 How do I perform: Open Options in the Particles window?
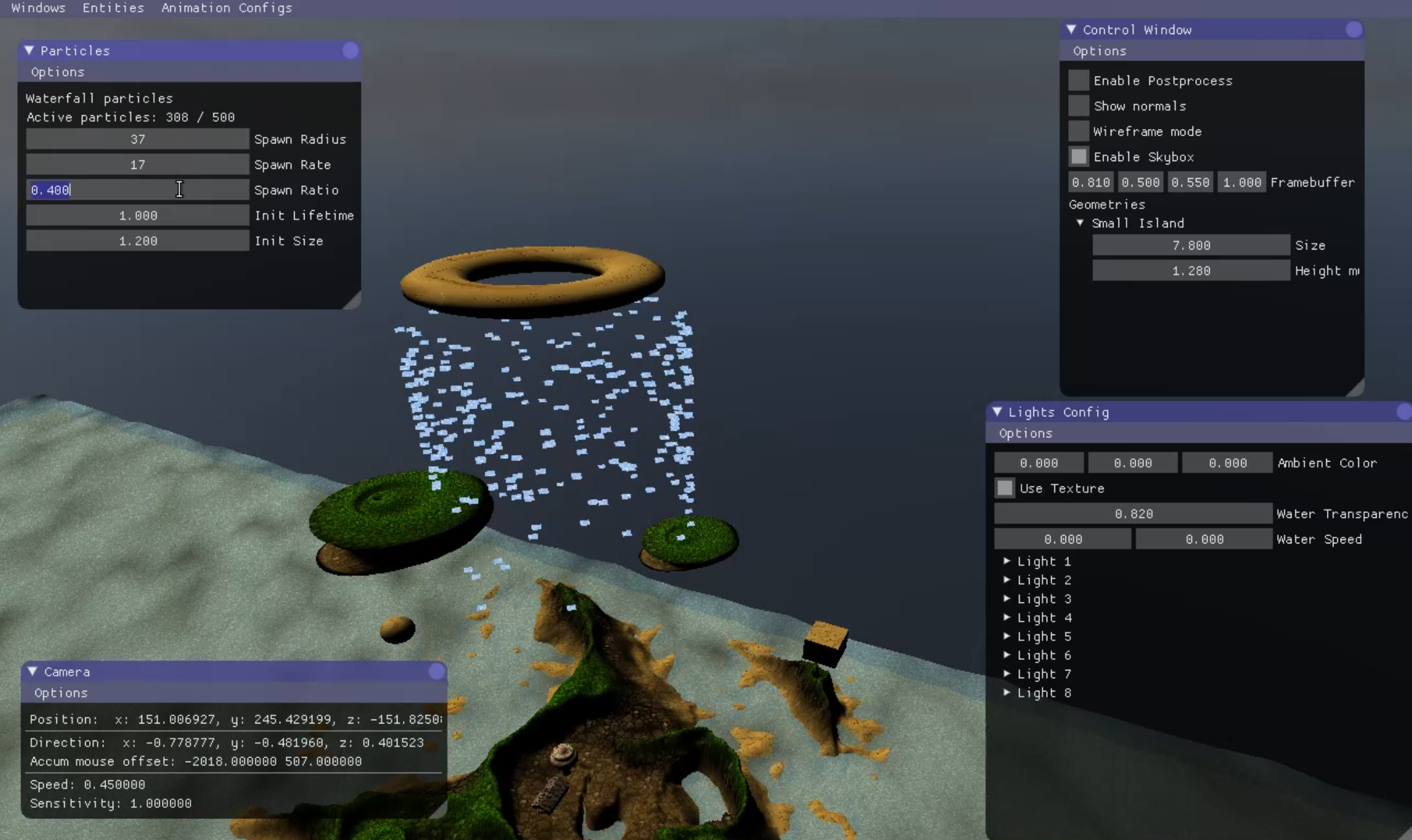point(58,72)
